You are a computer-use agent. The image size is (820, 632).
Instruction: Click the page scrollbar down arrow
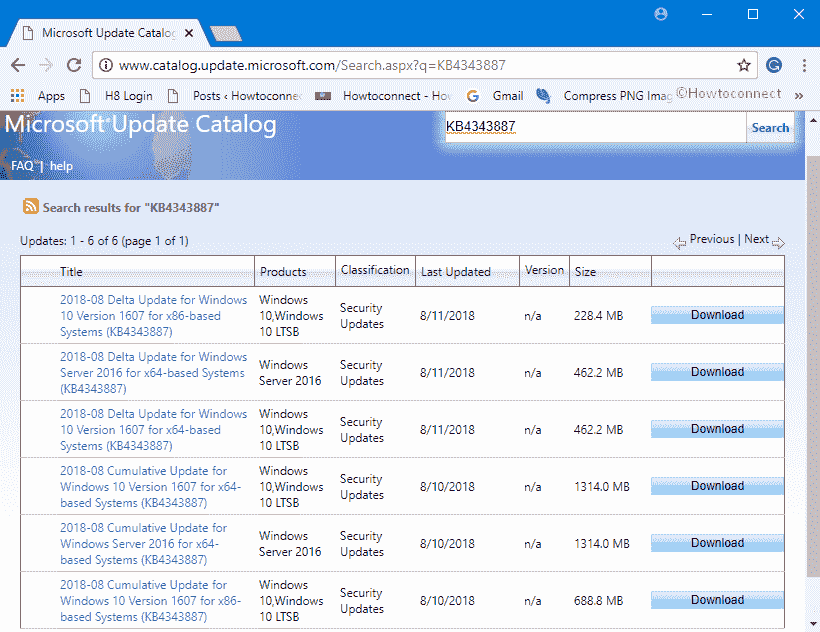click(x=813, y=624)
